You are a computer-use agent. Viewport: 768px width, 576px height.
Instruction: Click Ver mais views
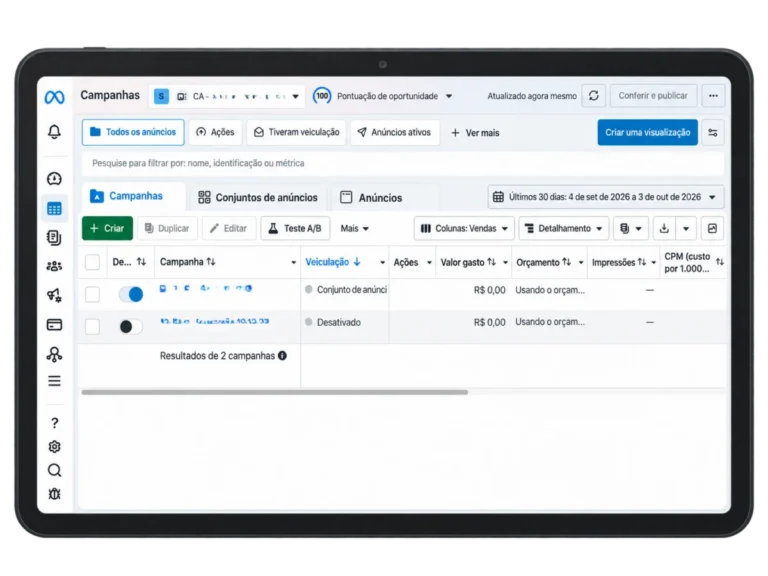475,133
